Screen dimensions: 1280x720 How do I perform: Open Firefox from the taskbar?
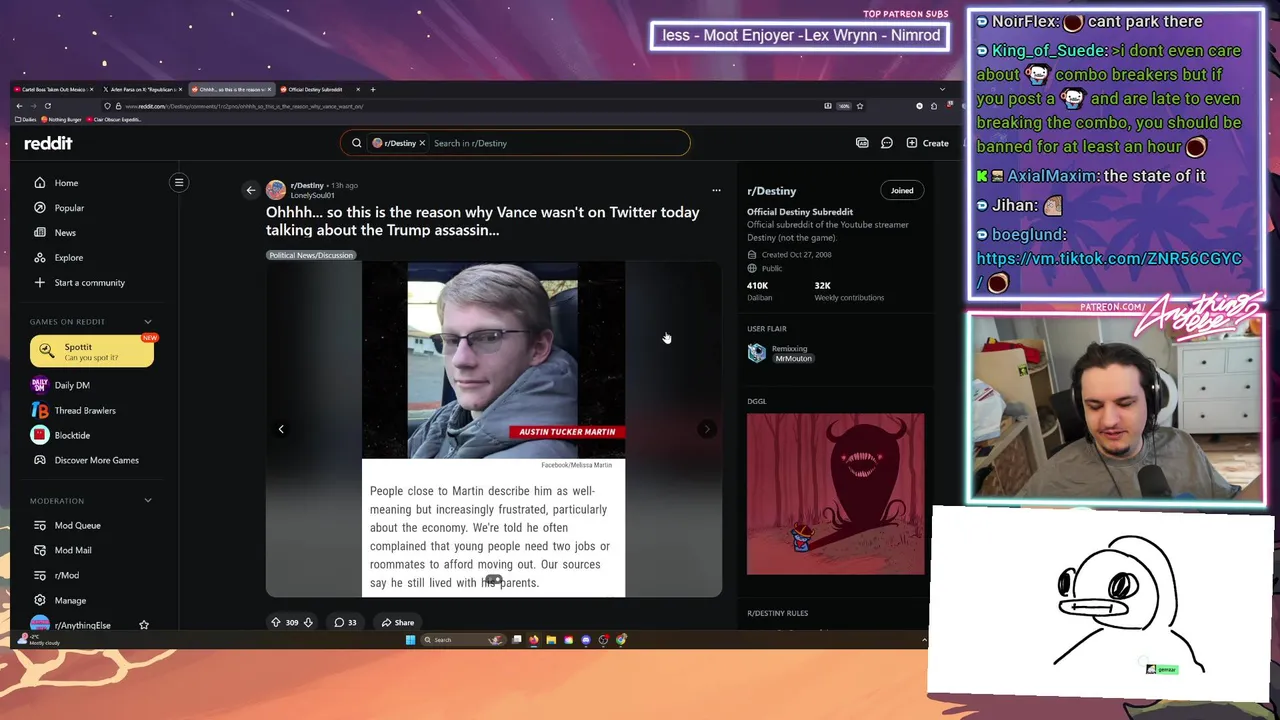pyautogui.click(x=533, y=640)
